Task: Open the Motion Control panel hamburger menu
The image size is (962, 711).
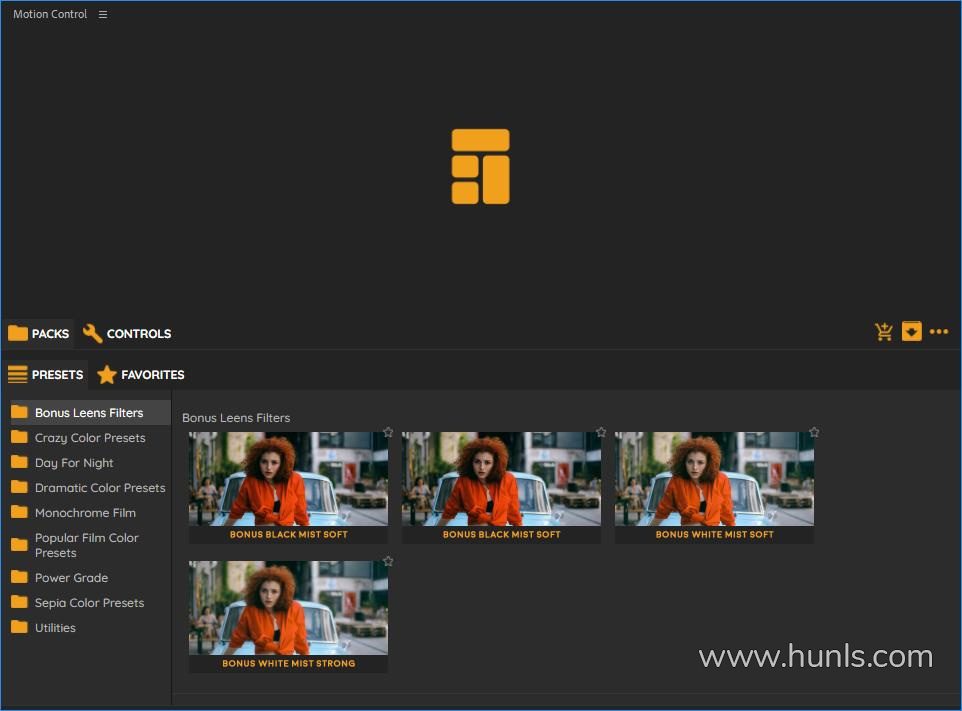Action: (x=103, y=15)
